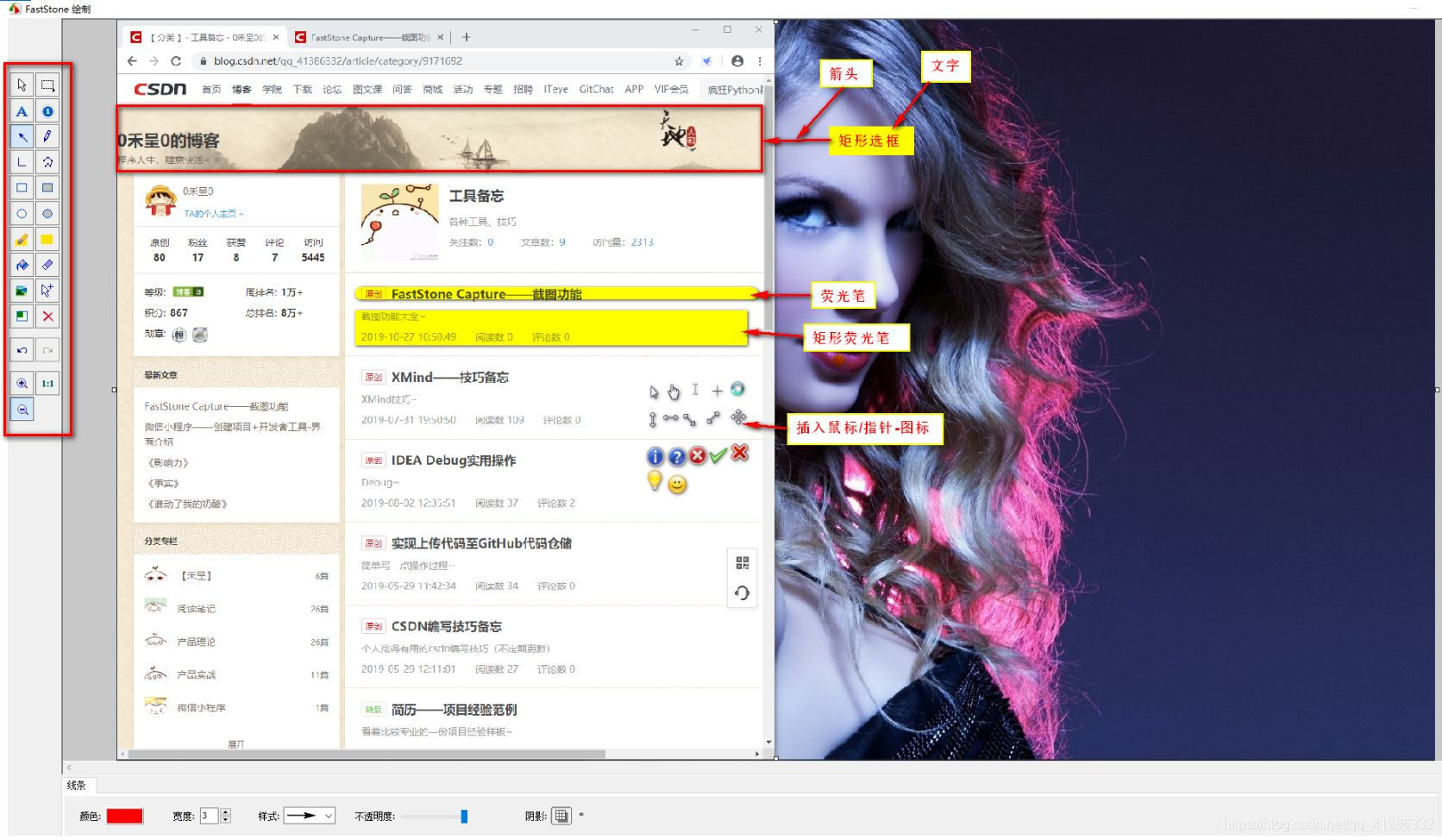
Task: Select the filled rectangle tool
Action: pyautogui.click(x=47, y=187)
